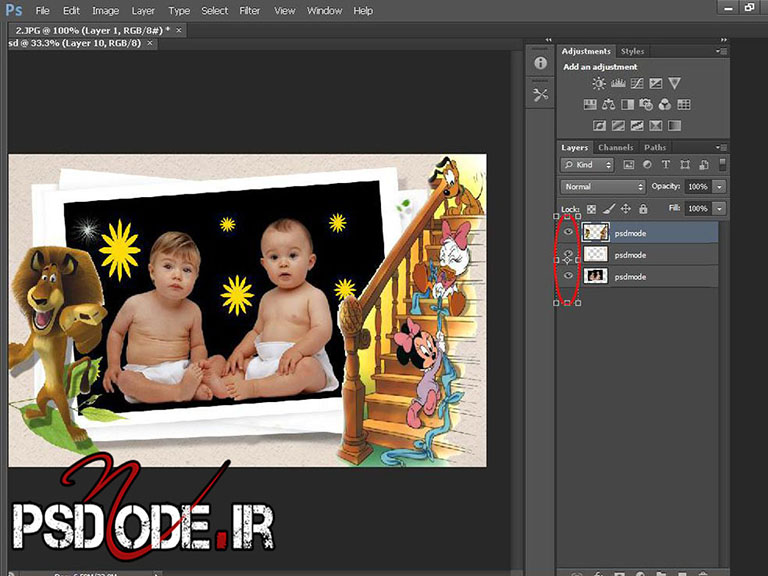Add a Posterize adjustment
Viewport: 768px width, 576px height.
[x=618, y=126]
